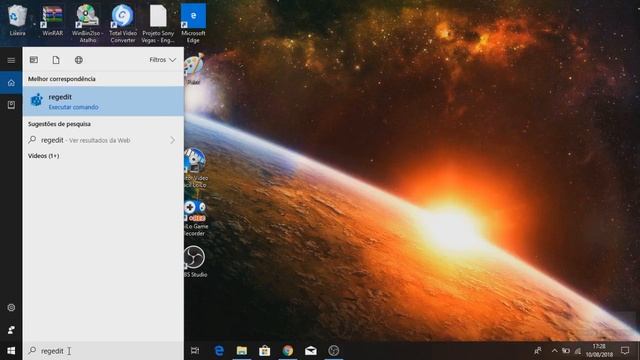The image size is (640, 360).
Task: Select the WinBin2Iso Atalho shortcut
Action: pos(87,23)
